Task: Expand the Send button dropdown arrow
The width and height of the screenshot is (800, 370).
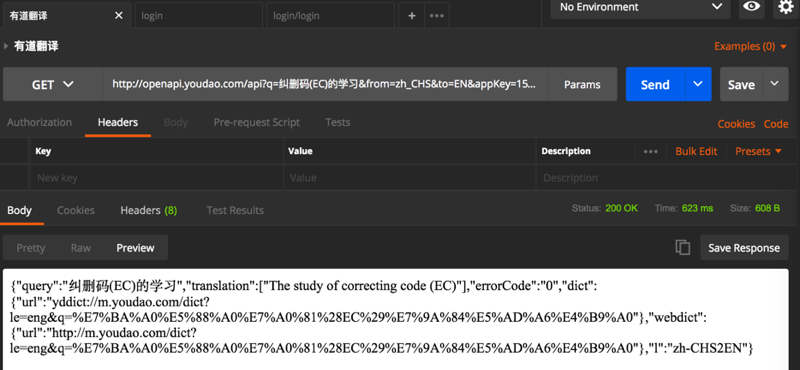Action: (698, 84)
